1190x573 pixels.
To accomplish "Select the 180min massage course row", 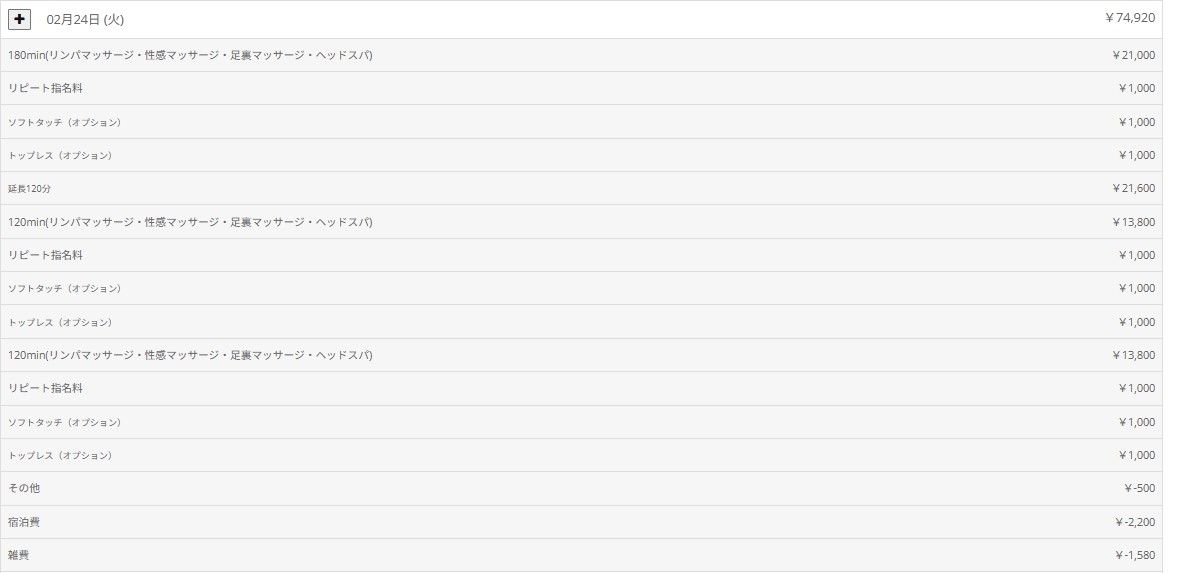I will click(190, 55).
